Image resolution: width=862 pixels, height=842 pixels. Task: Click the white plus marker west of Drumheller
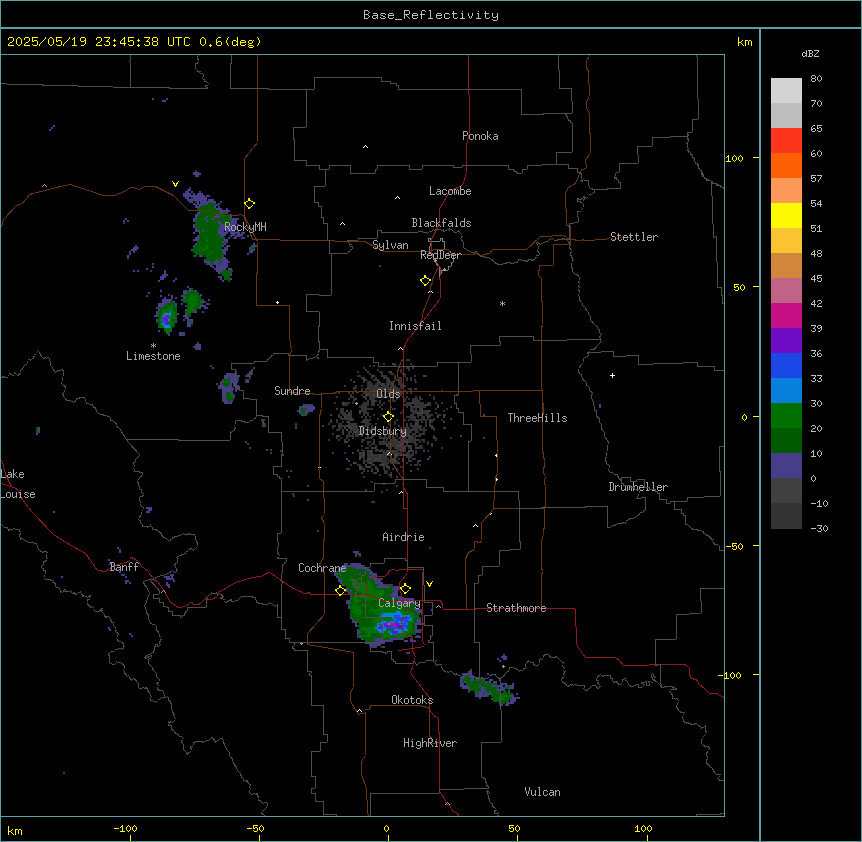point(612,375)
